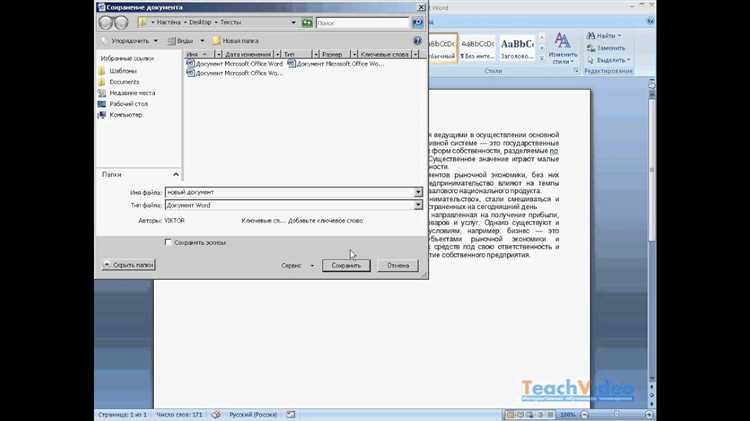Click the Скрыть папки button

pyautogui.click(x=129, y=265)
